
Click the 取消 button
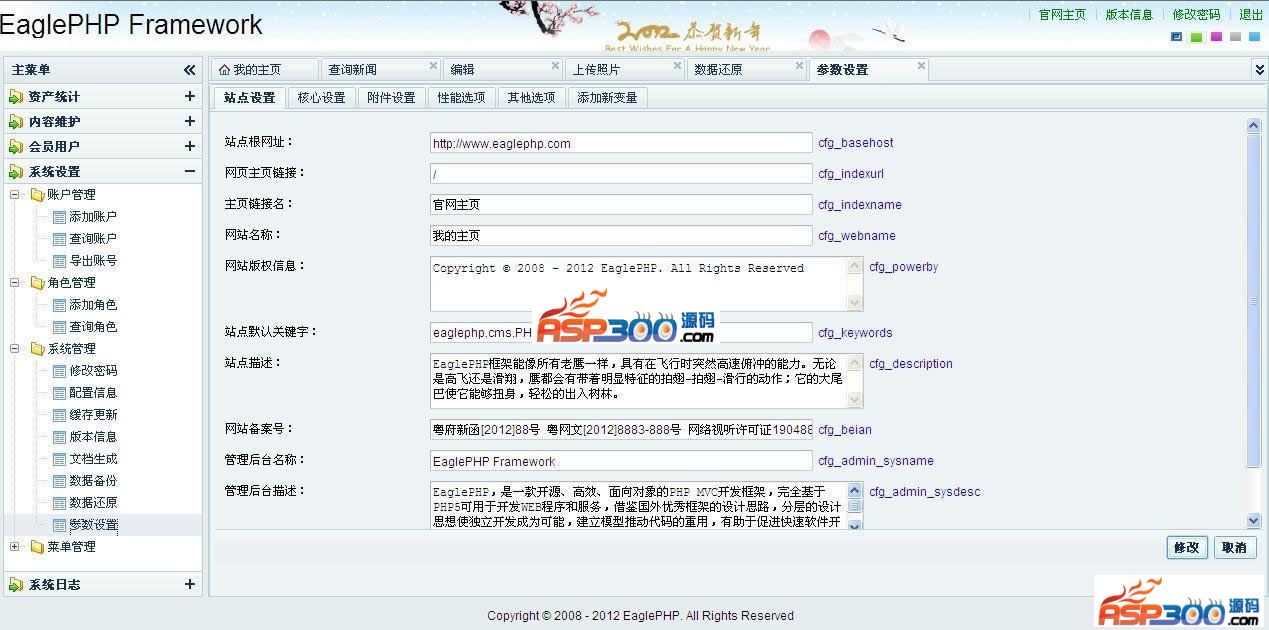point(1235,547)
